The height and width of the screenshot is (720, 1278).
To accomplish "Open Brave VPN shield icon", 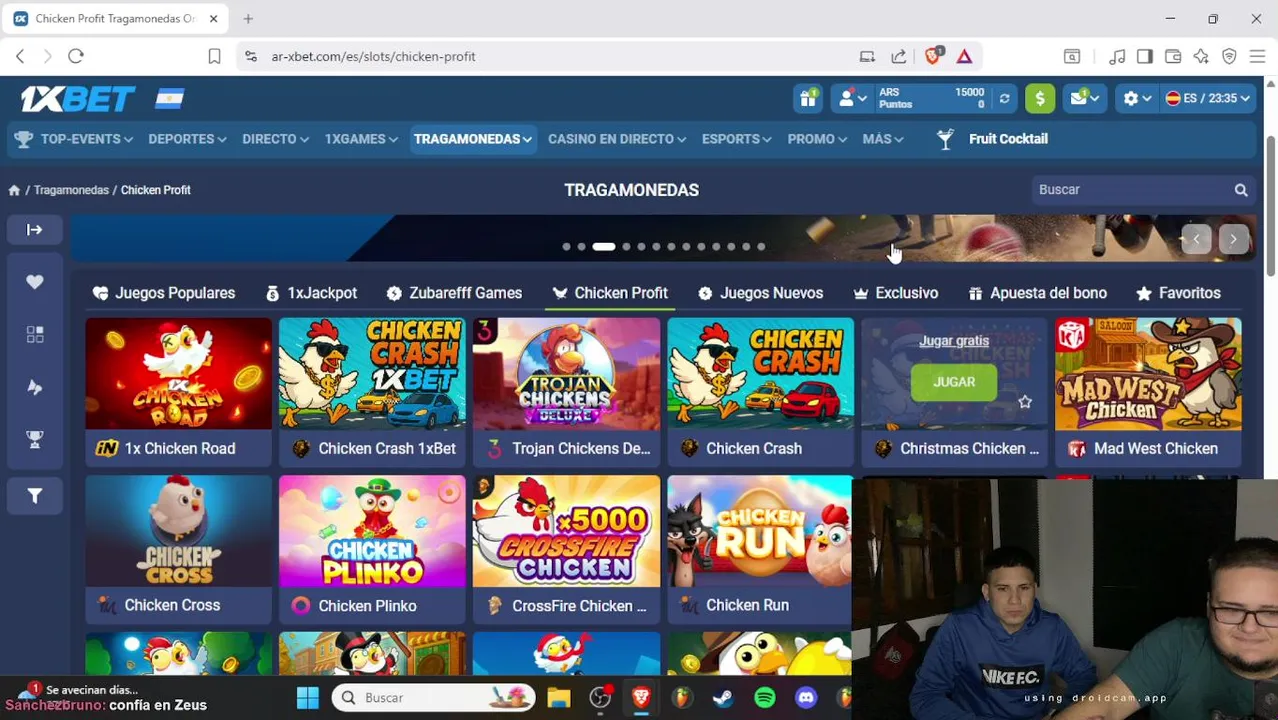I will click(1229, 57).
